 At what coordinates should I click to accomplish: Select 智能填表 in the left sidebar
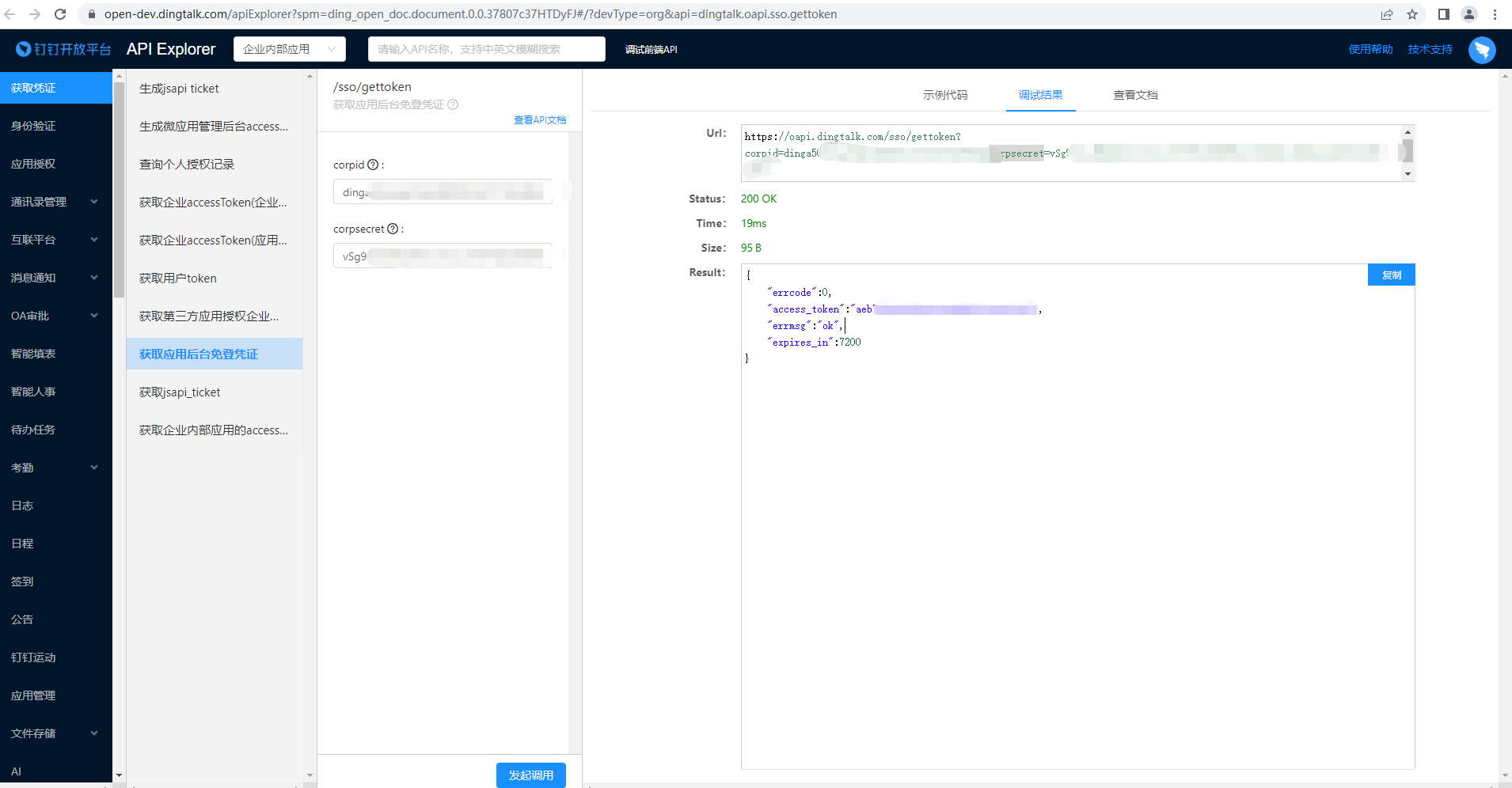pyautogui.click(x=55, y=354)
